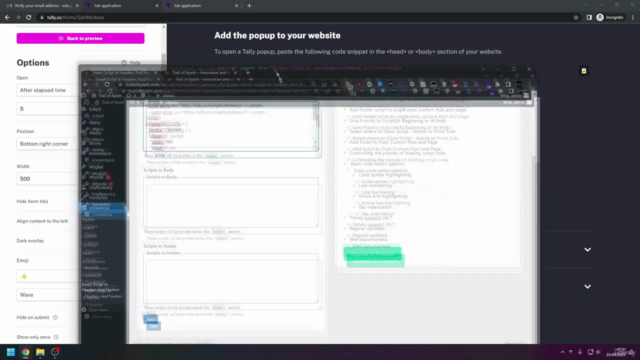Bookmark the Tally share page
The image size is (640, 360).
[x=576, y=18]
